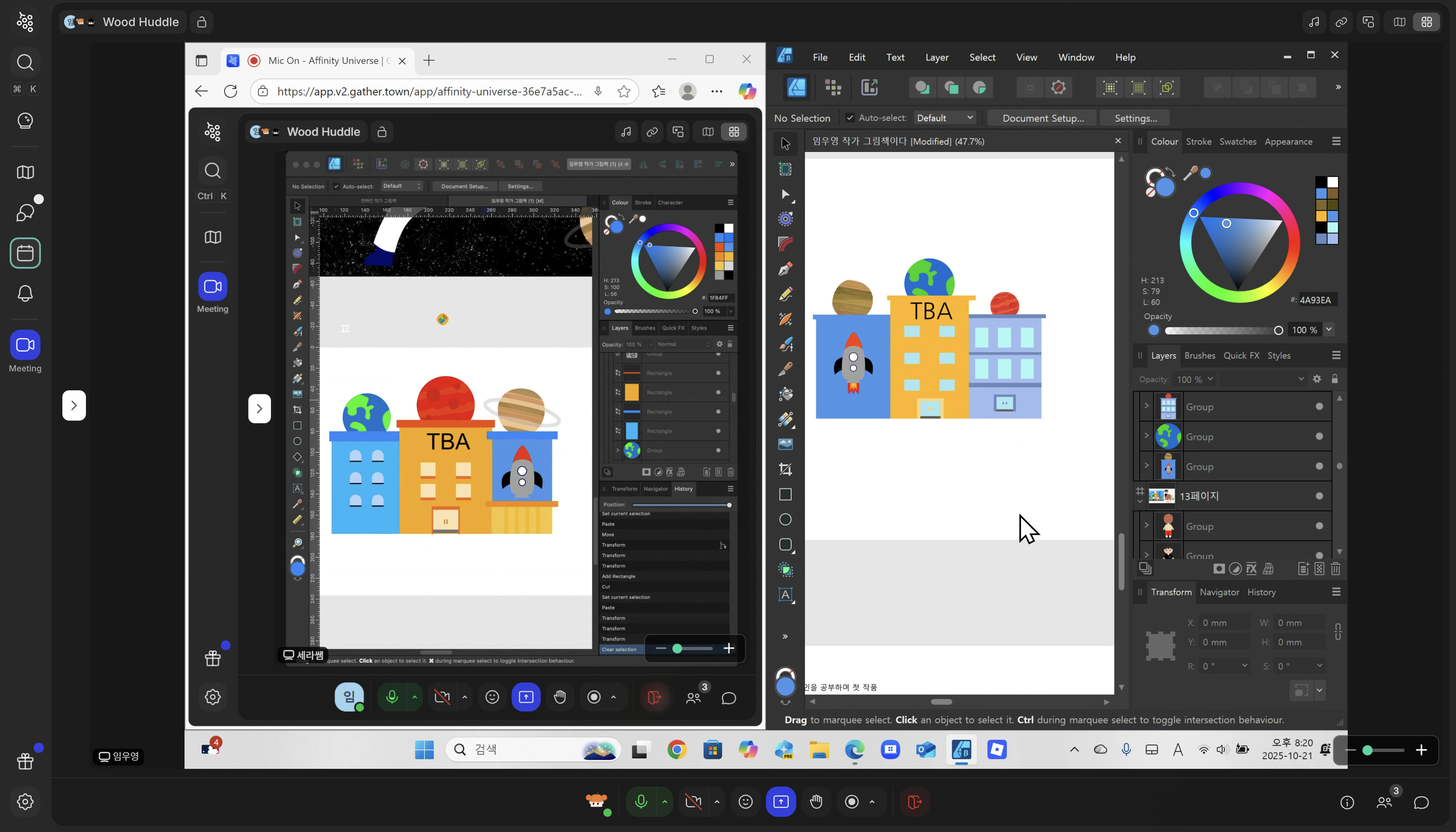This screenshot has width=1456, height=832.
Task: Toggle layer lock icon in Layers panel
Action: 1334,379
